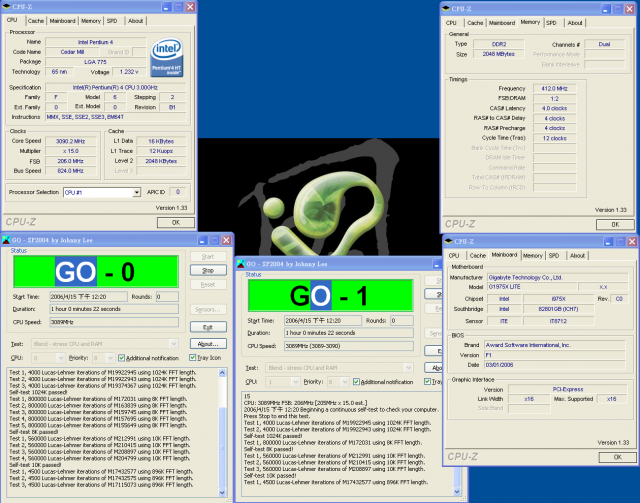The width and height of the screenshot is (640, 503).
Task: Click Start button in GO - 0 window
Action: [x=208, y=256]
